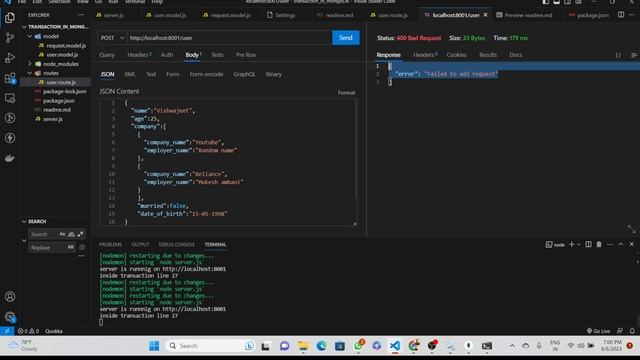Screen dimensions: 640x360
Task: Select the Form-encode body type
Action: [x=206, y=74]
